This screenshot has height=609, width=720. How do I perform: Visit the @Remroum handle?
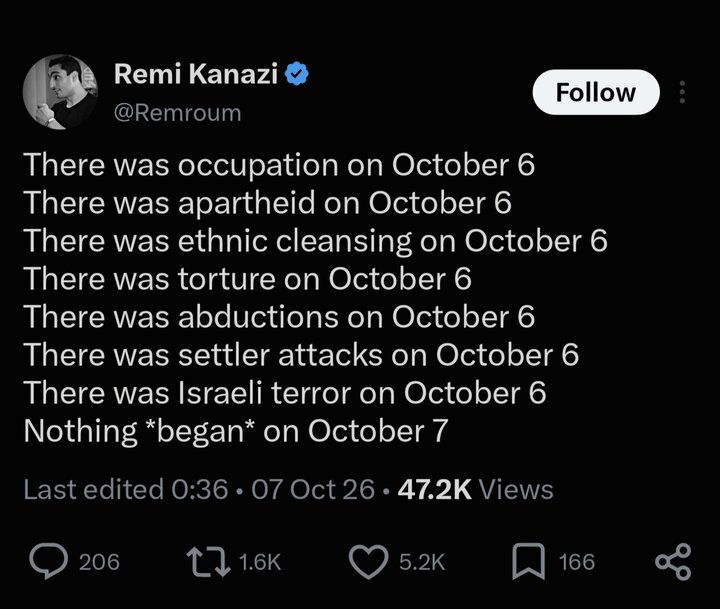pos(177,113)
